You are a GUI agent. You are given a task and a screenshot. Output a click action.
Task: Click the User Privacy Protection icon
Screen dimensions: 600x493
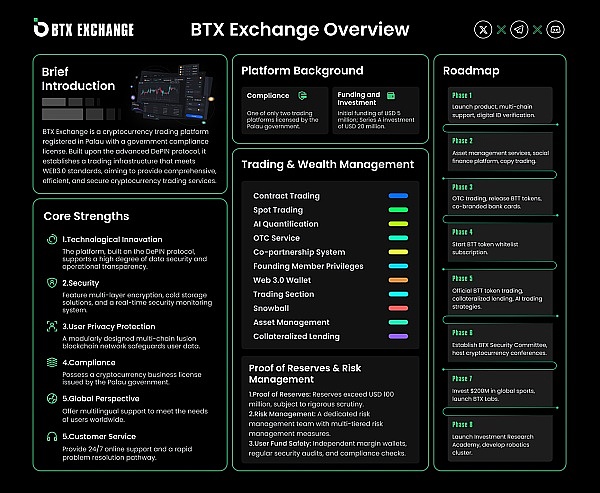coord(52,326)
